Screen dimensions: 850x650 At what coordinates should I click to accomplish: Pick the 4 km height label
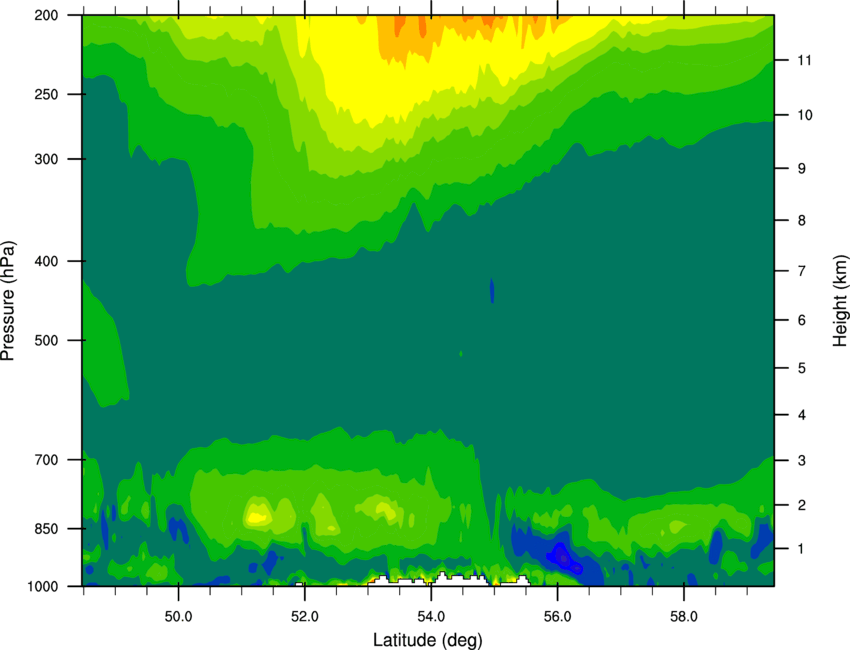pos(802,415)
